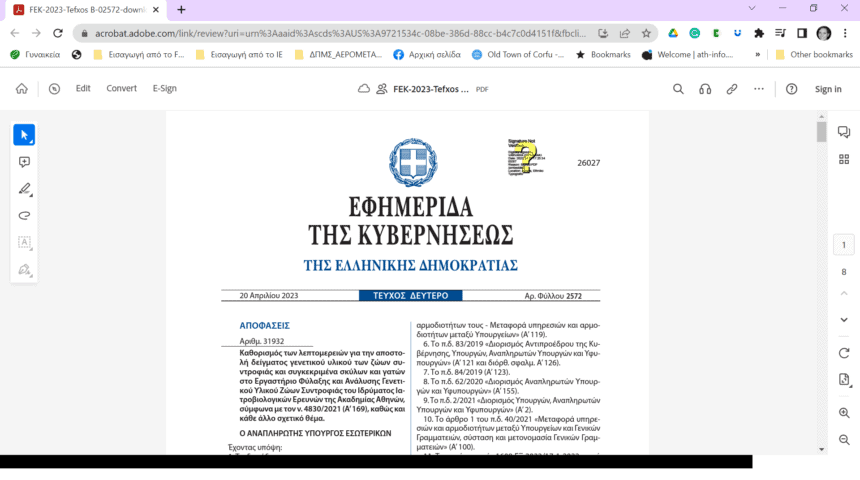Screen dimensions: 860x480
Task: Go to next page down chevron
Action: [844, 320]
